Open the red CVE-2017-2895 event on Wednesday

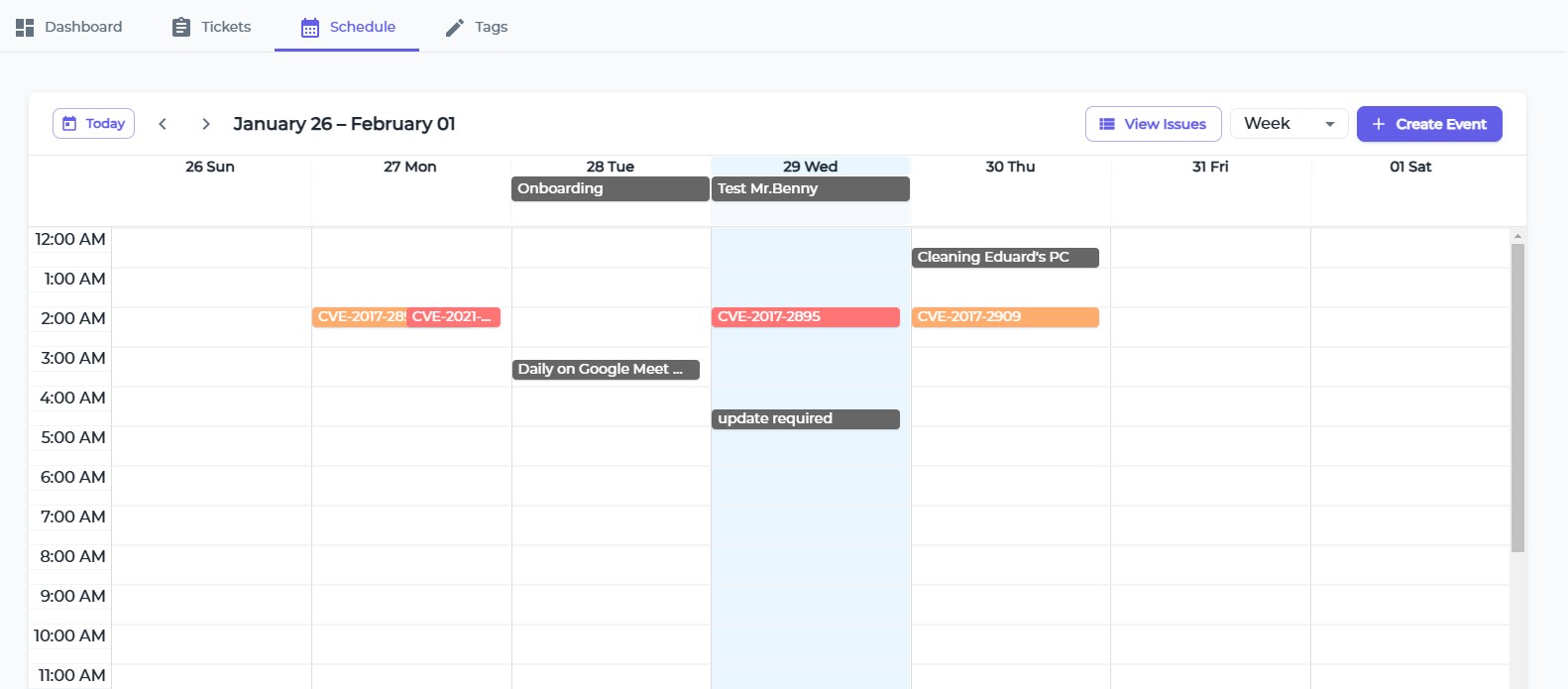[x=805, y=317]
